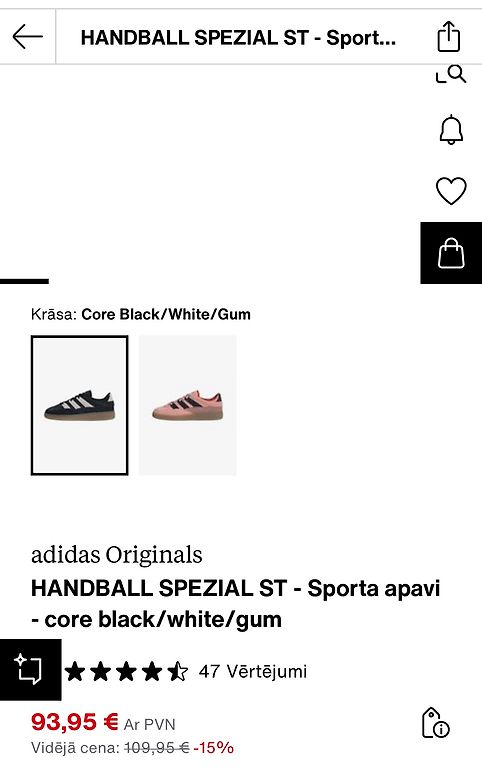
Task: Open the share icon in header
Action: (x=449, y=36)
